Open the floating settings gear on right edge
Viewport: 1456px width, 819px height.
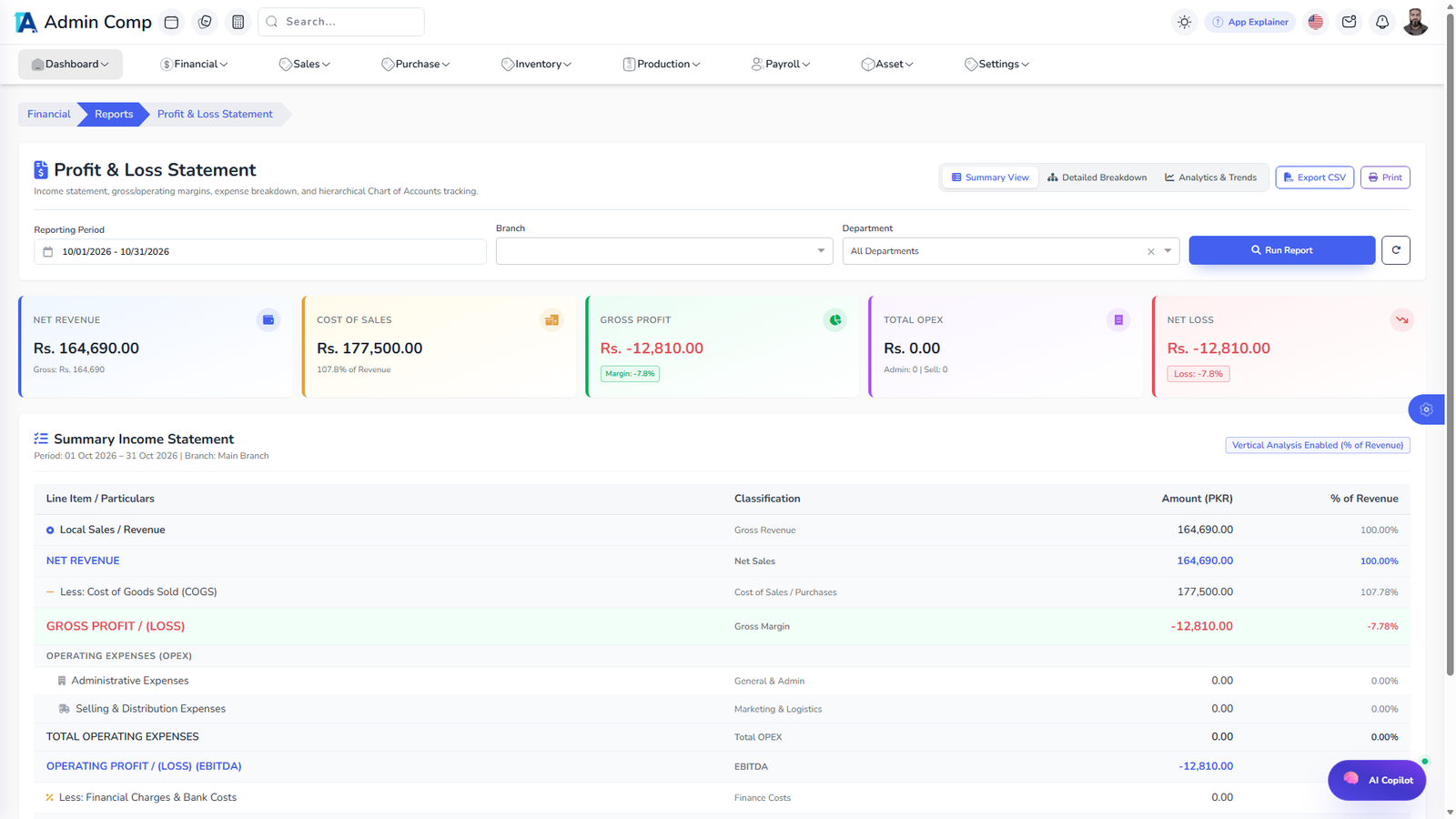pos(1426,409)
